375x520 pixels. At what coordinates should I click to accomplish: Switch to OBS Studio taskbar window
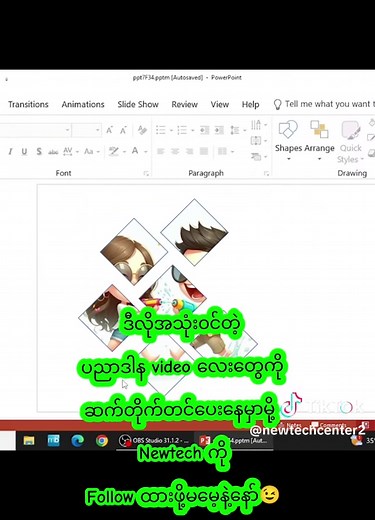point(154,441)
